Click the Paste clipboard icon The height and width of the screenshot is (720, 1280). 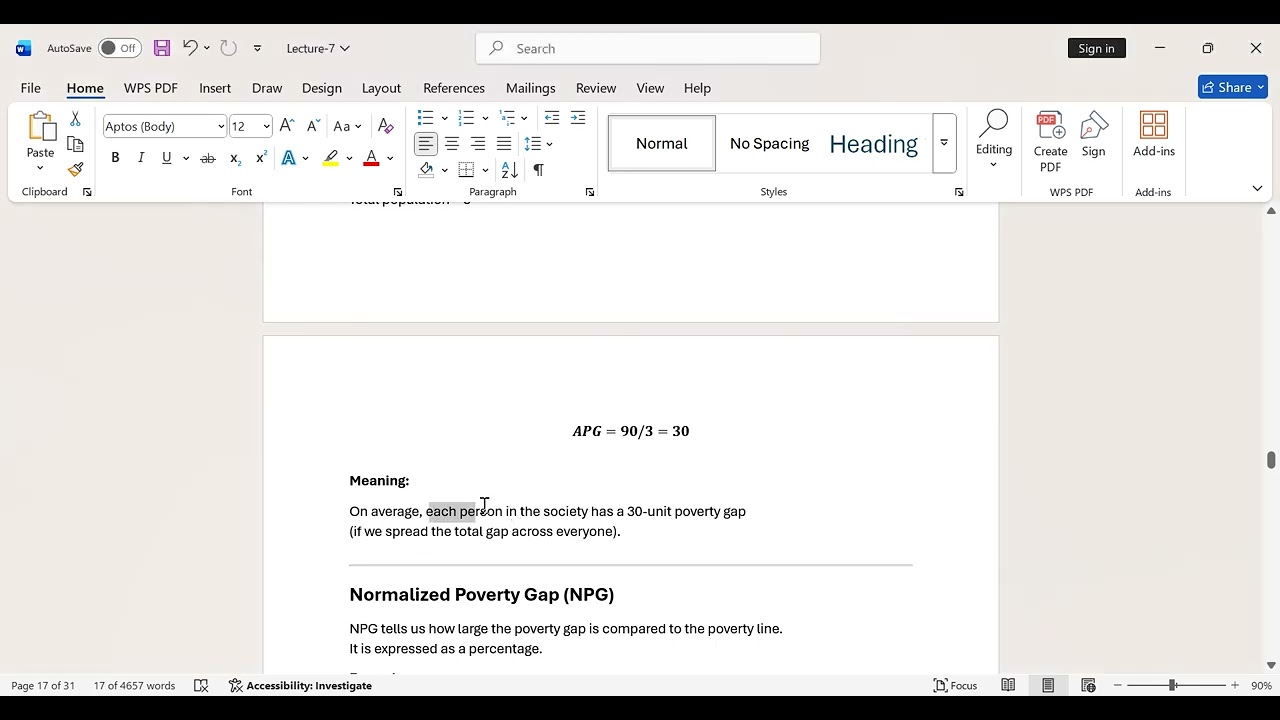[x=41, y=126]
